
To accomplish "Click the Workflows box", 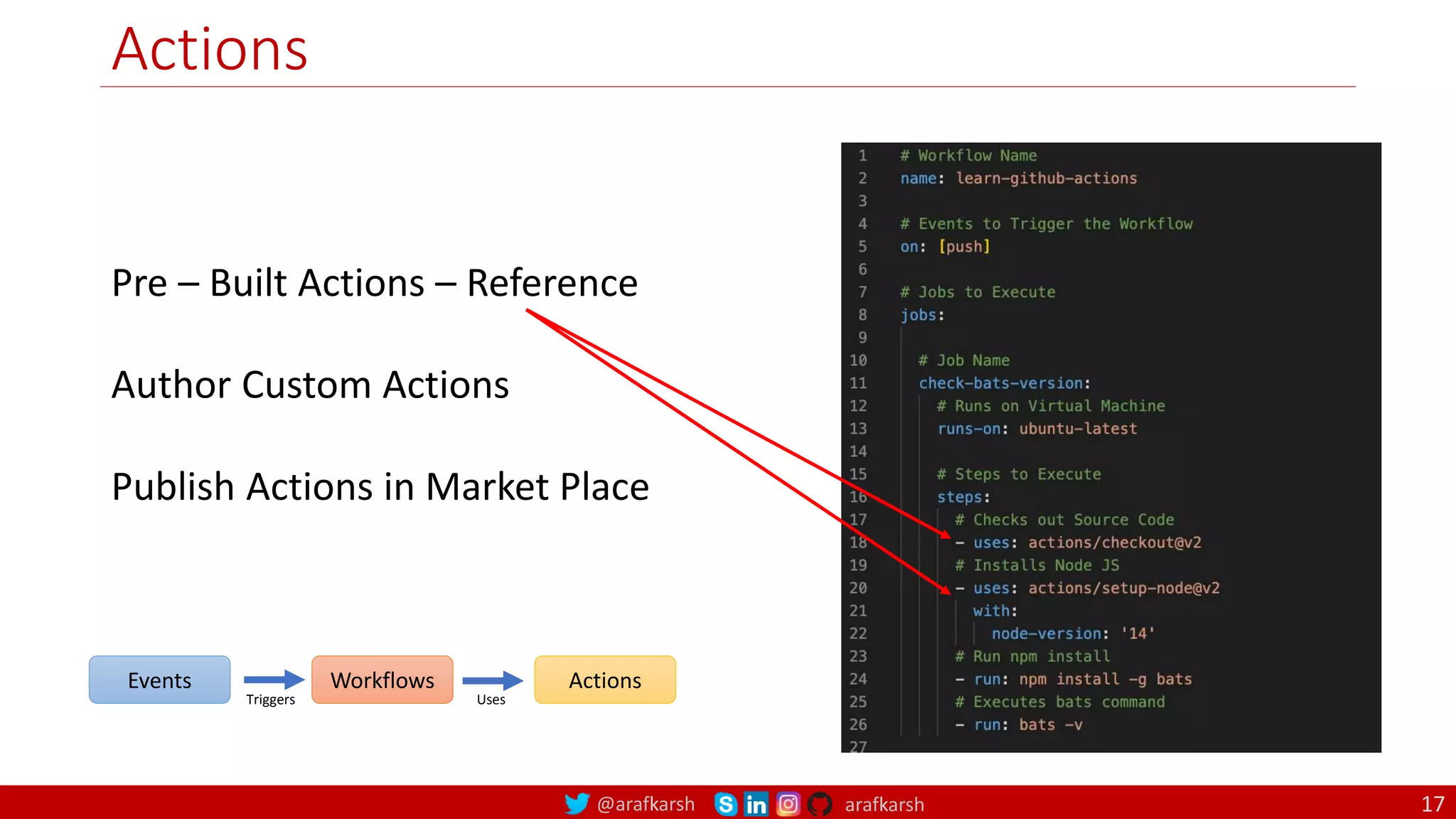I will tap(382, 680).
